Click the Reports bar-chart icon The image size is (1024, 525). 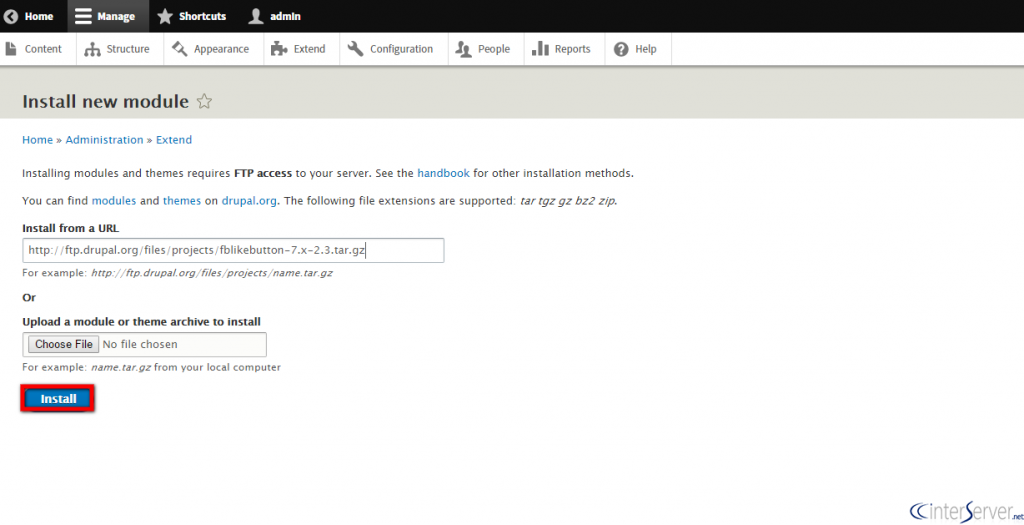point(540,49)
